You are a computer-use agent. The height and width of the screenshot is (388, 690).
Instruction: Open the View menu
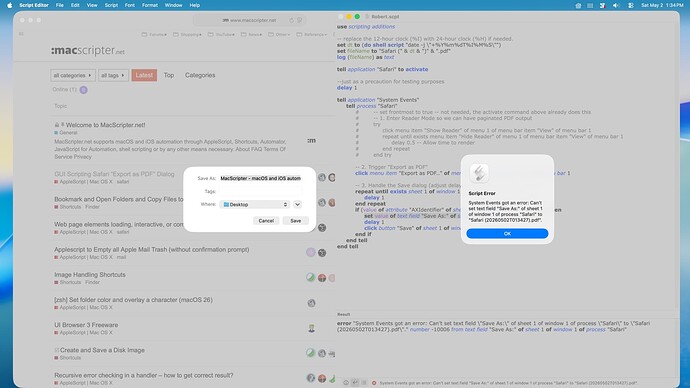(x=92, y=5)
